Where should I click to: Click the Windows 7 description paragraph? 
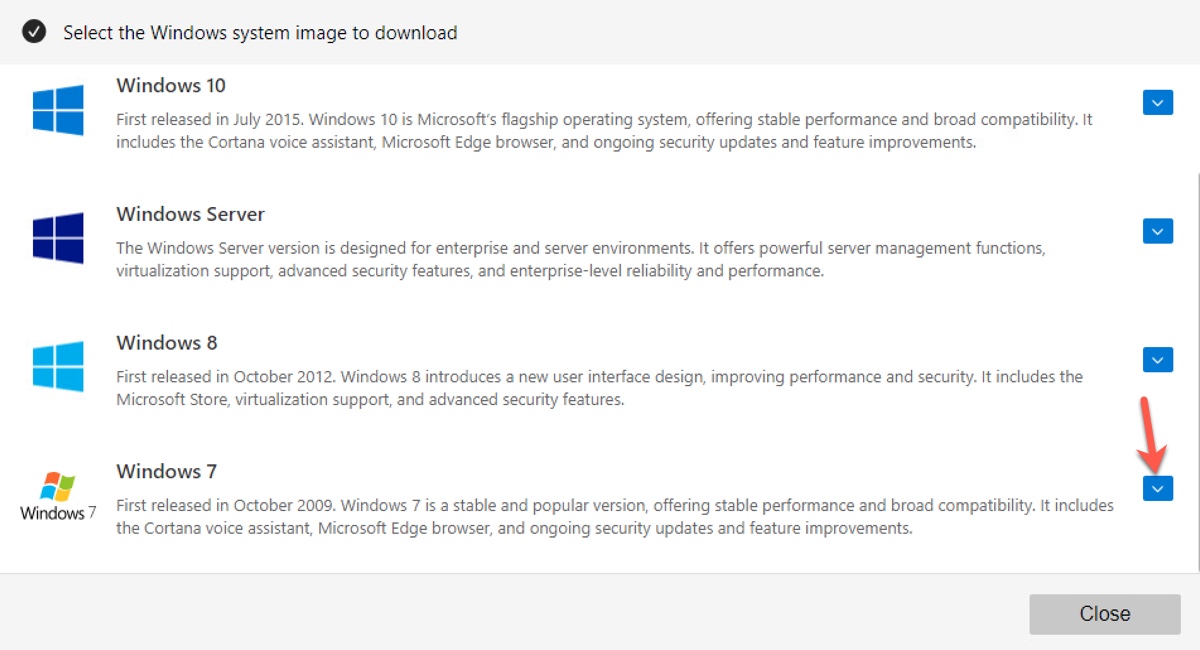pos(614,517)
